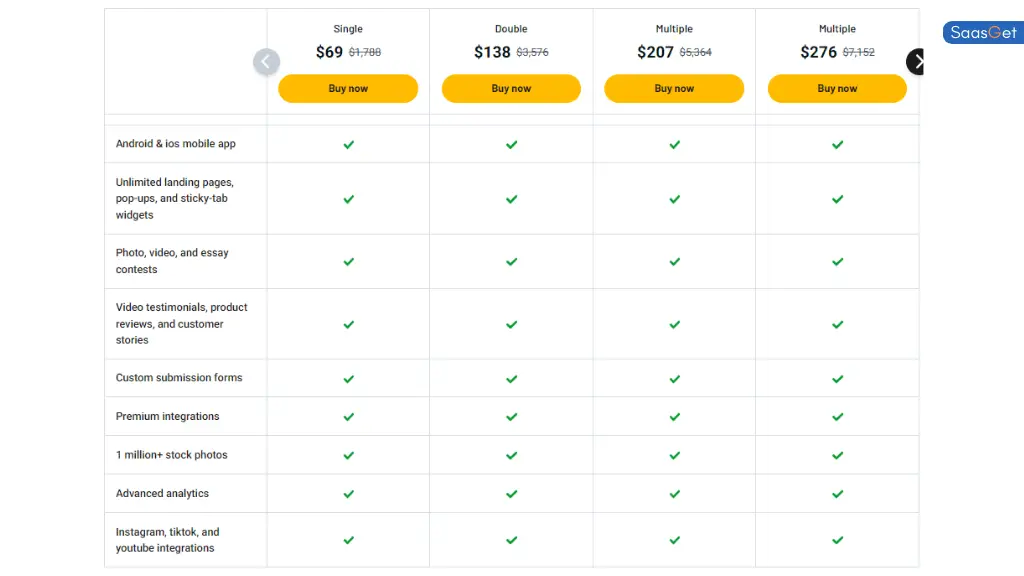Buy now for the Double $138 plan

point(511,88)
